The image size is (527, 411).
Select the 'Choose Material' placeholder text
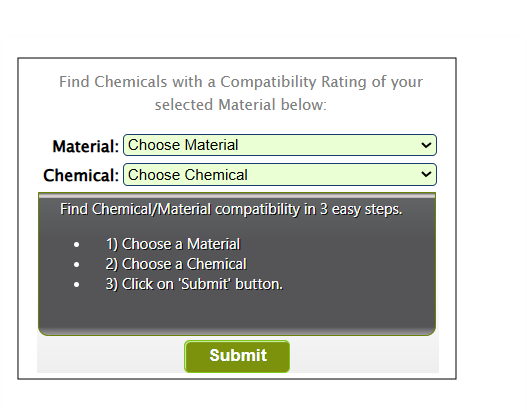[x=183, y=145]
